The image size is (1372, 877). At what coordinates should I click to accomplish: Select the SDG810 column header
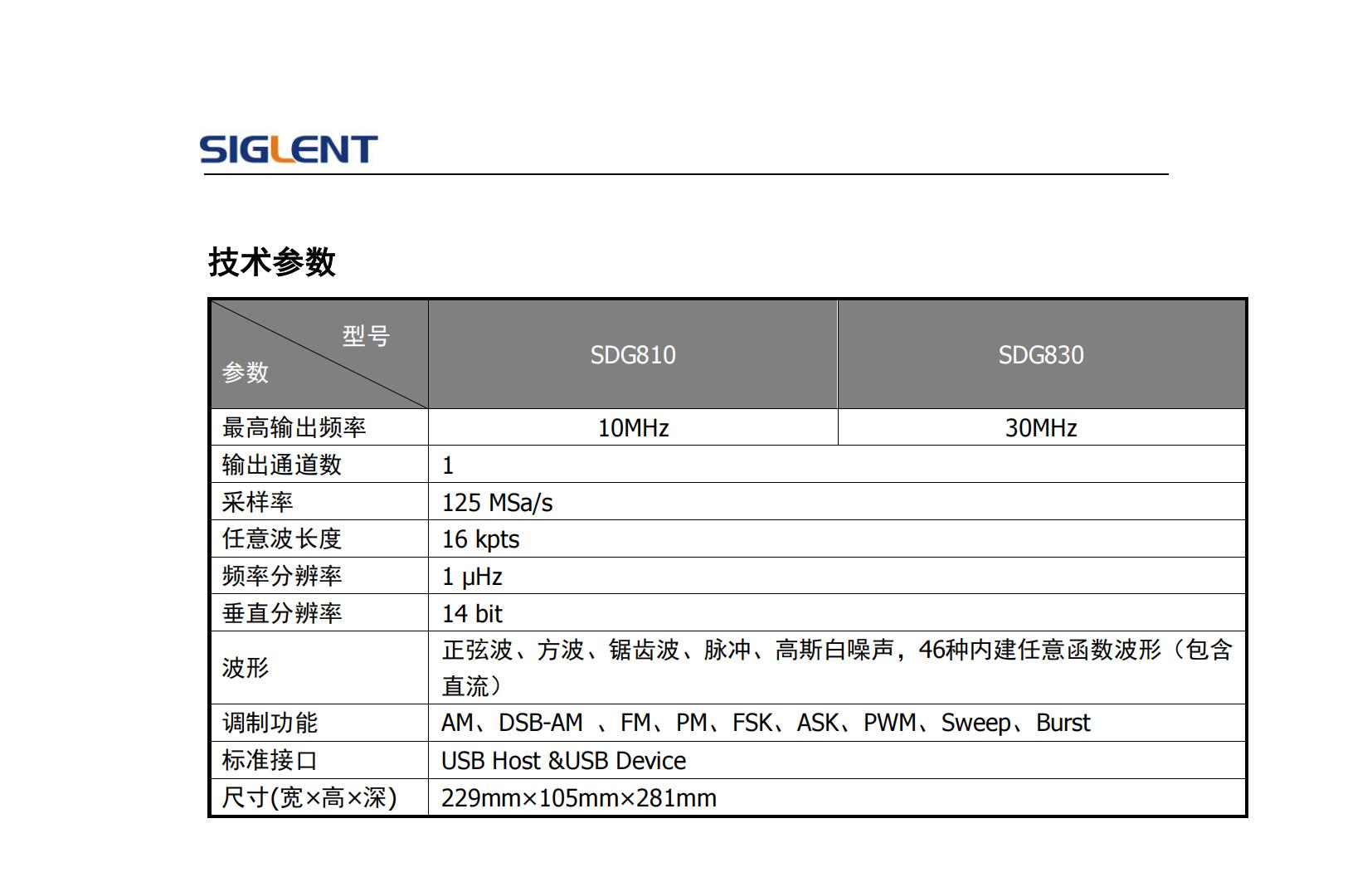click(632, 355)
